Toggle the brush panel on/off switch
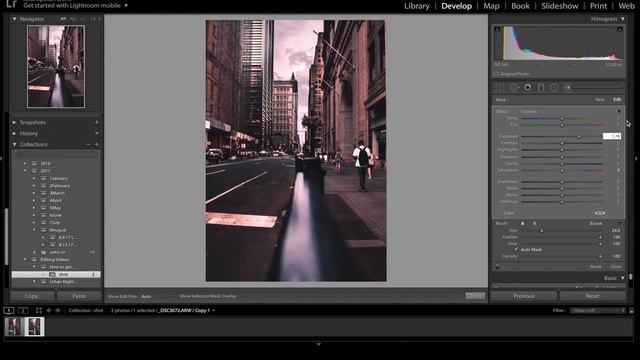Viewport: 640px width, 360px height. [x=498, y=267]
